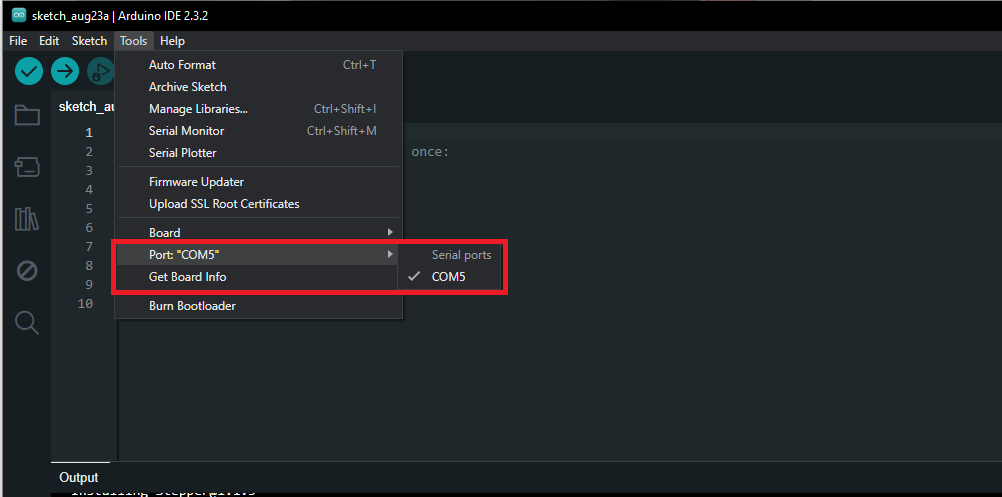Switch to the sketch_aug23a editor tab
This screenshot has width=1002, height=497.
click(x=84, y=107)
